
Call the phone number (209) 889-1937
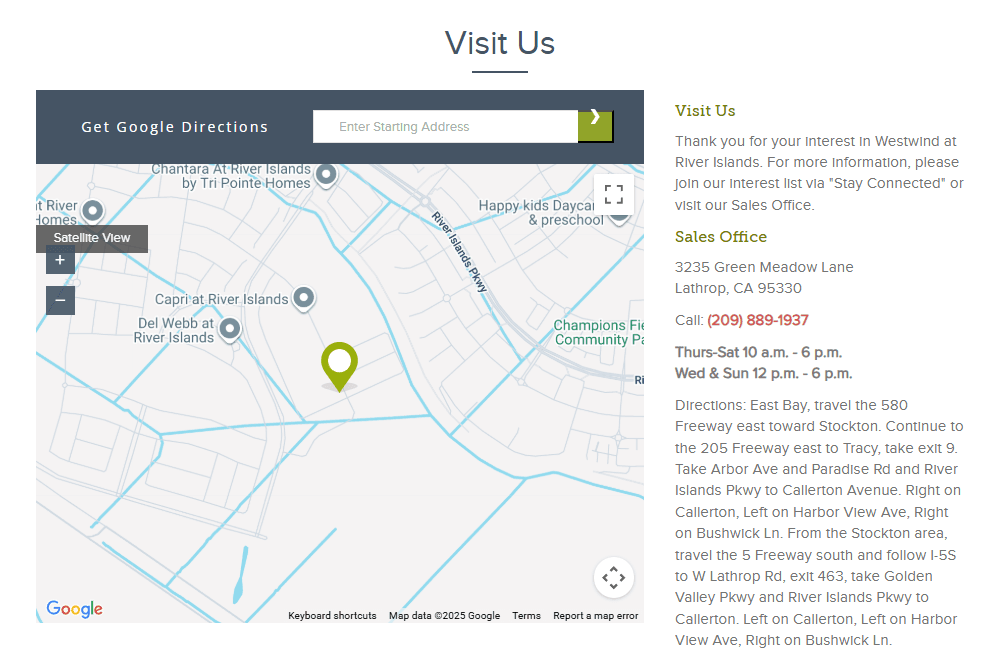(757, 320)
